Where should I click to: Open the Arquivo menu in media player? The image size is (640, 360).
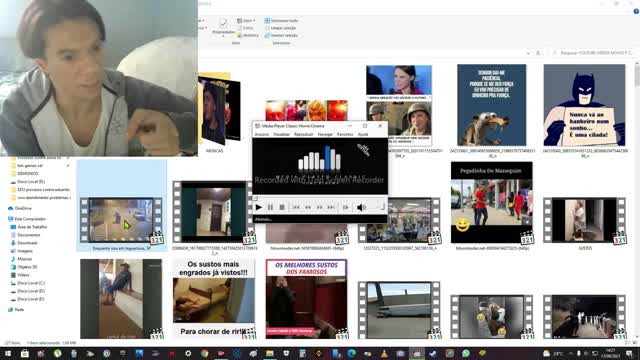(x=262, y=134)
